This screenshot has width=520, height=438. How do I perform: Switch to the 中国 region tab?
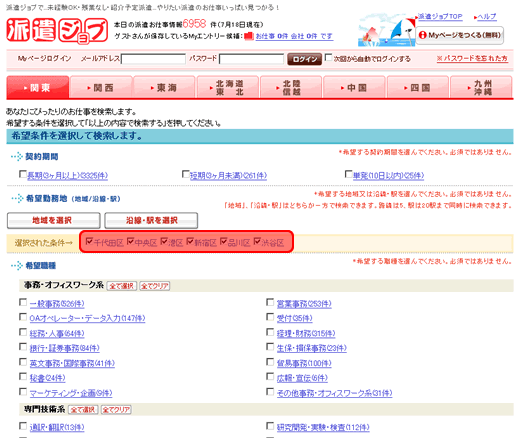pos(354,87)
